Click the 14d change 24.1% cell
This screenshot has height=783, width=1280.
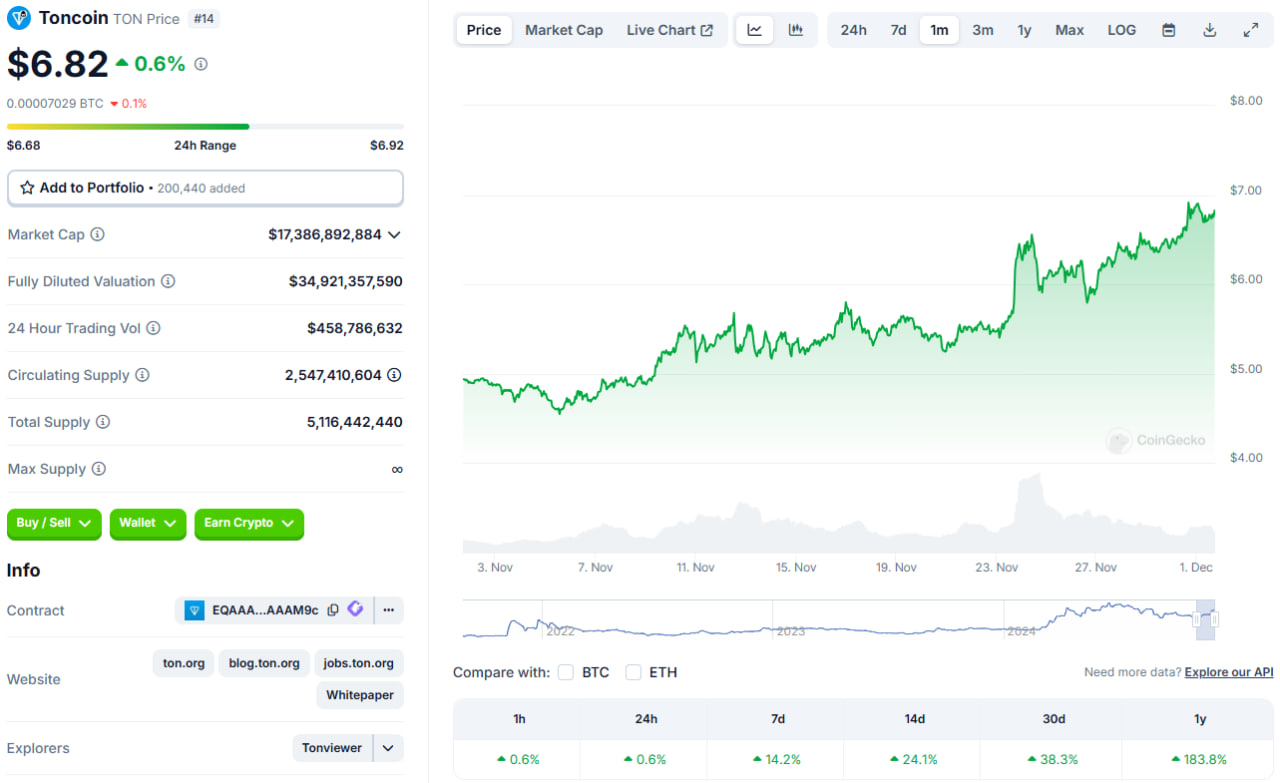coord(911,759)
